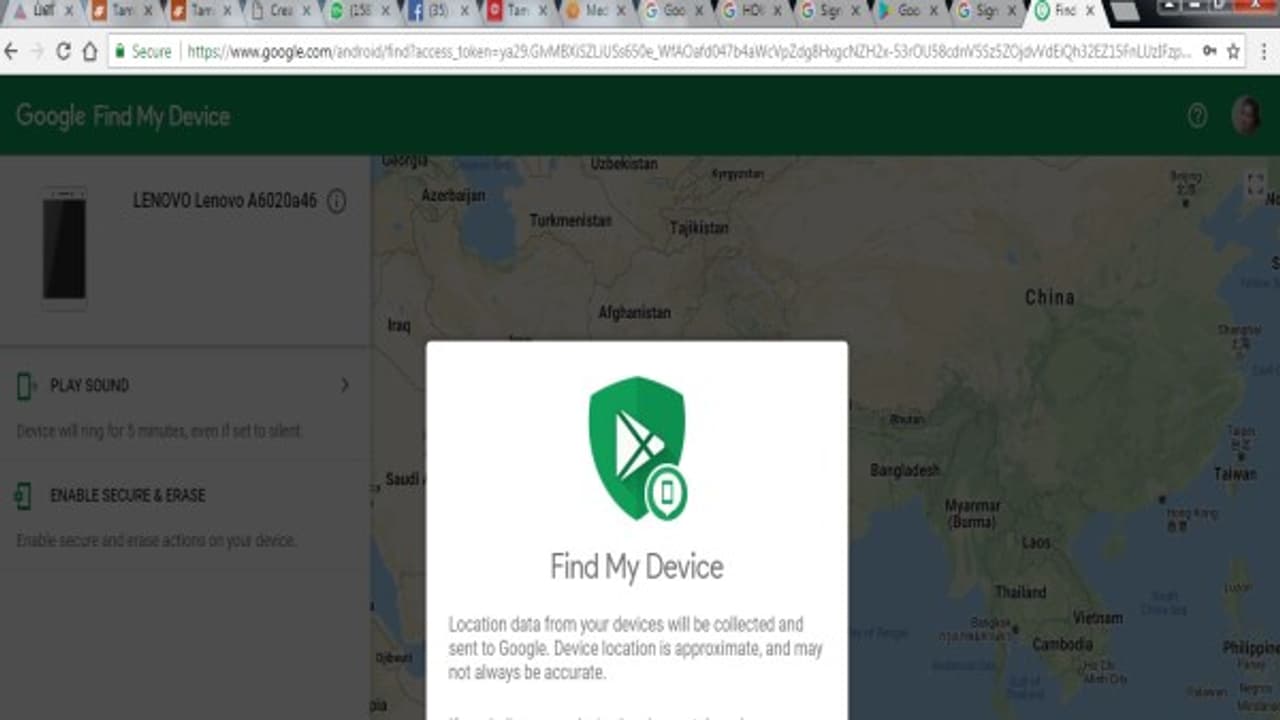This screenshot has width=1280, height=720.
Task: Close the Find My Device tab
Action: [1092, 11]
